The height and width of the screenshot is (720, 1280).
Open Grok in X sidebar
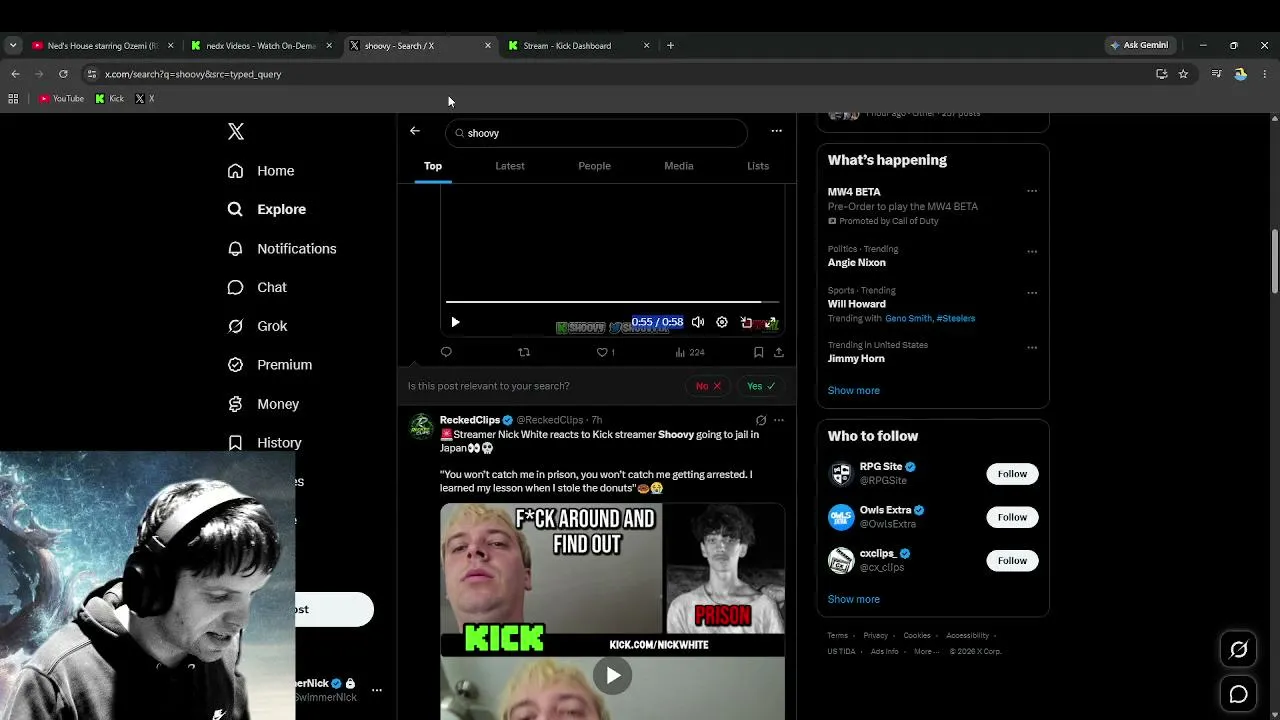pos(257,326)
